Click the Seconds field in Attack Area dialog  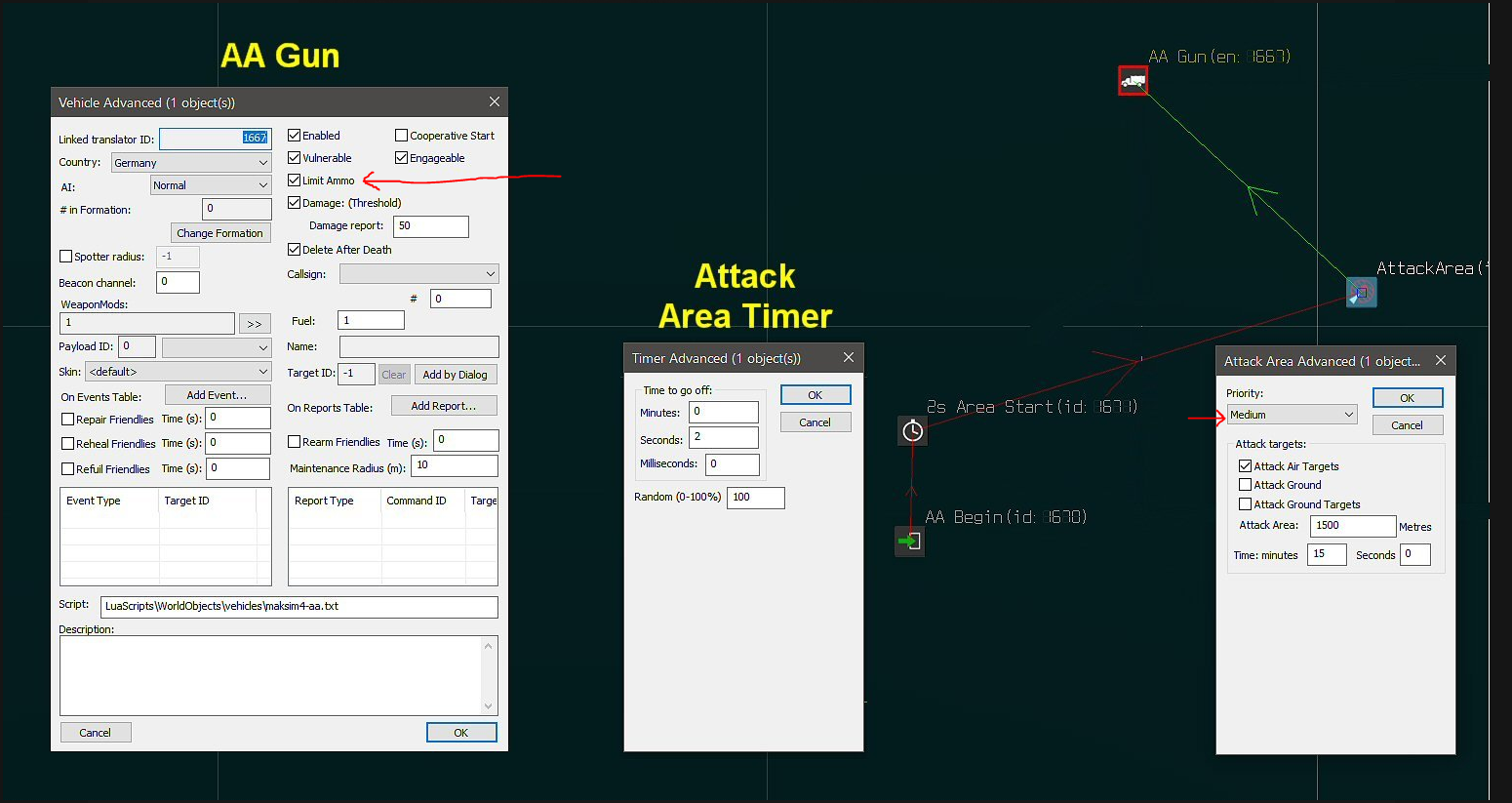[1415, 554]
